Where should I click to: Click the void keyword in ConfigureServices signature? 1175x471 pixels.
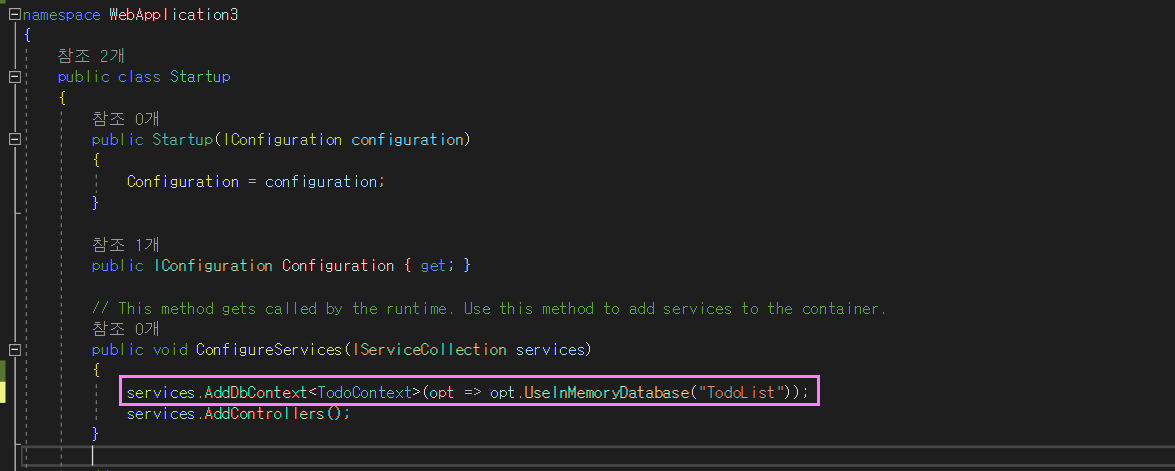coord(169,350)
